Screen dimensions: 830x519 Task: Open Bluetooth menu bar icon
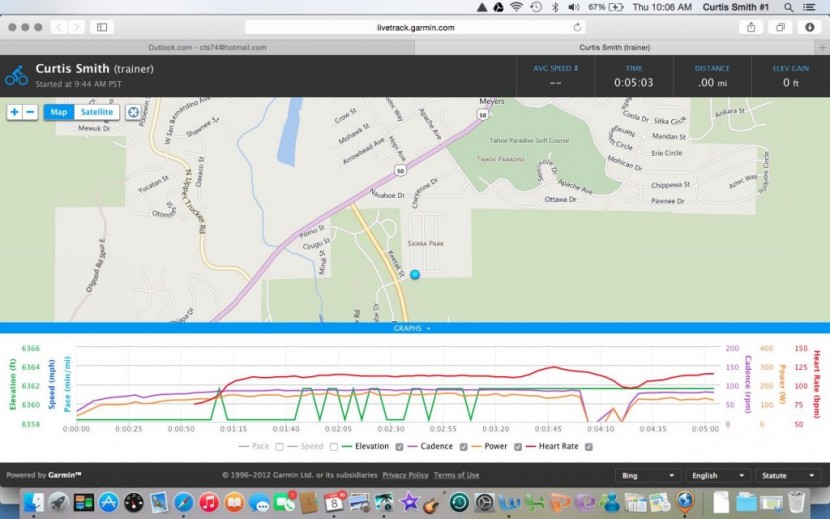coord(555,7)
